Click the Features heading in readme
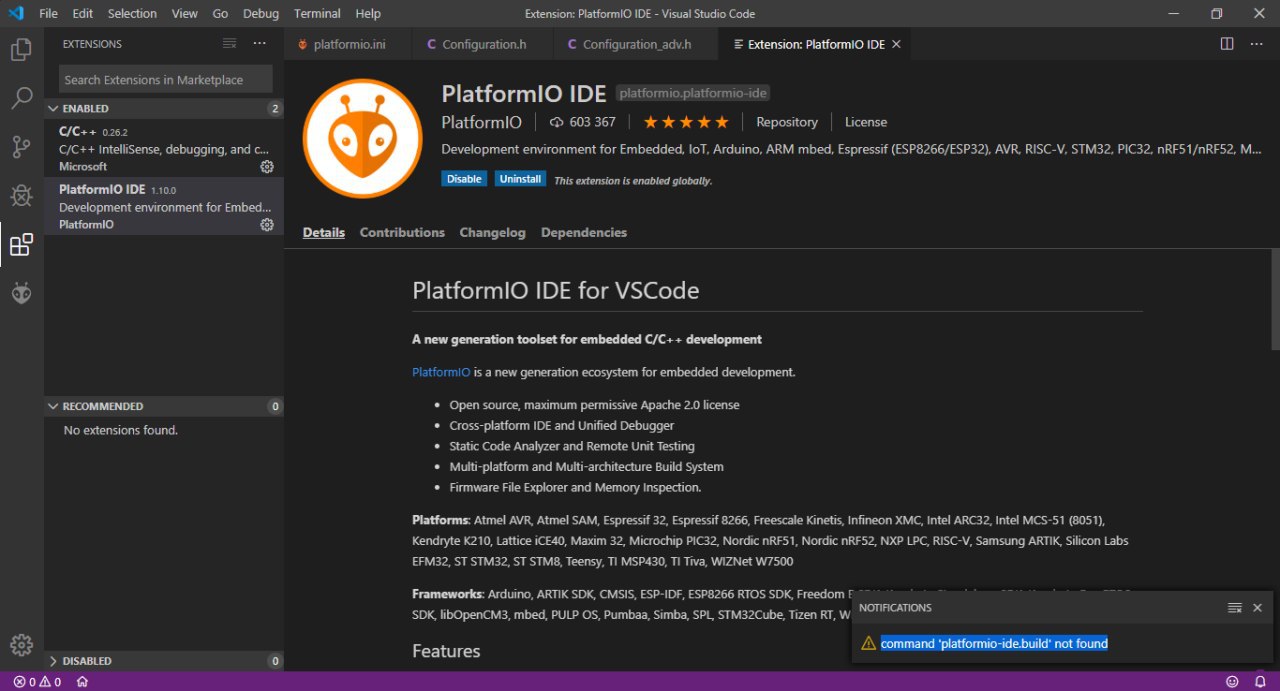This screenshot has height=691, width=1280. pos(446,651)
